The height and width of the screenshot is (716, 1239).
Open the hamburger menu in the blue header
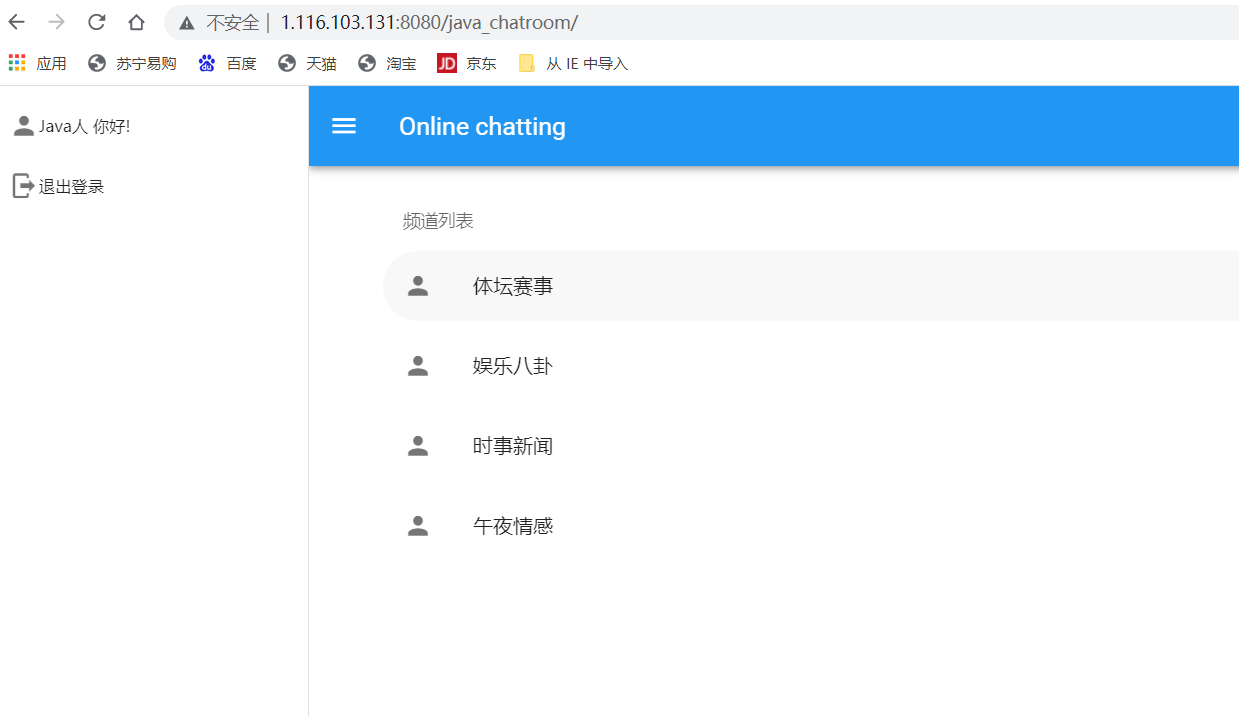(344, 126)
